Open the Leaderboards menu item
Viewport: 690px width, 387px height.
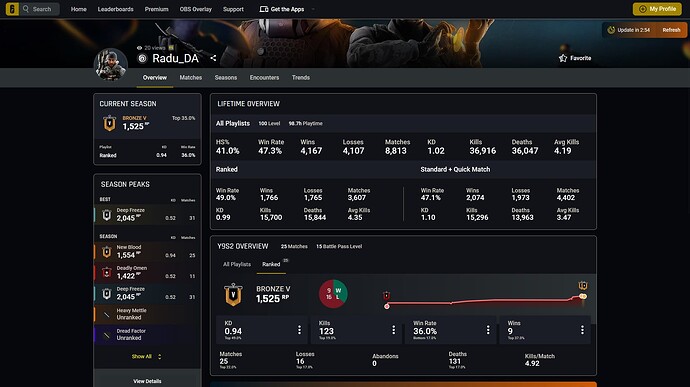[115, 9]
